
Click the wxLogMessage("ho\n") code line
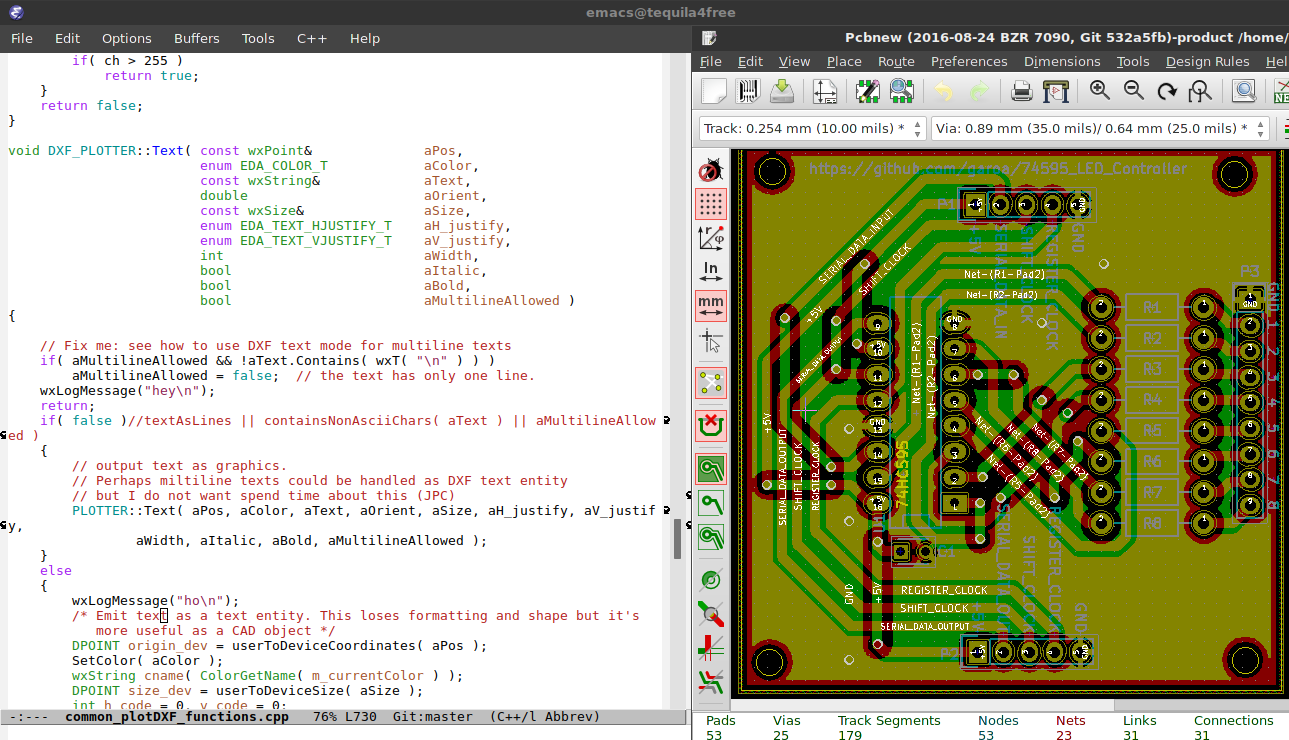click(x=156, y=600)
